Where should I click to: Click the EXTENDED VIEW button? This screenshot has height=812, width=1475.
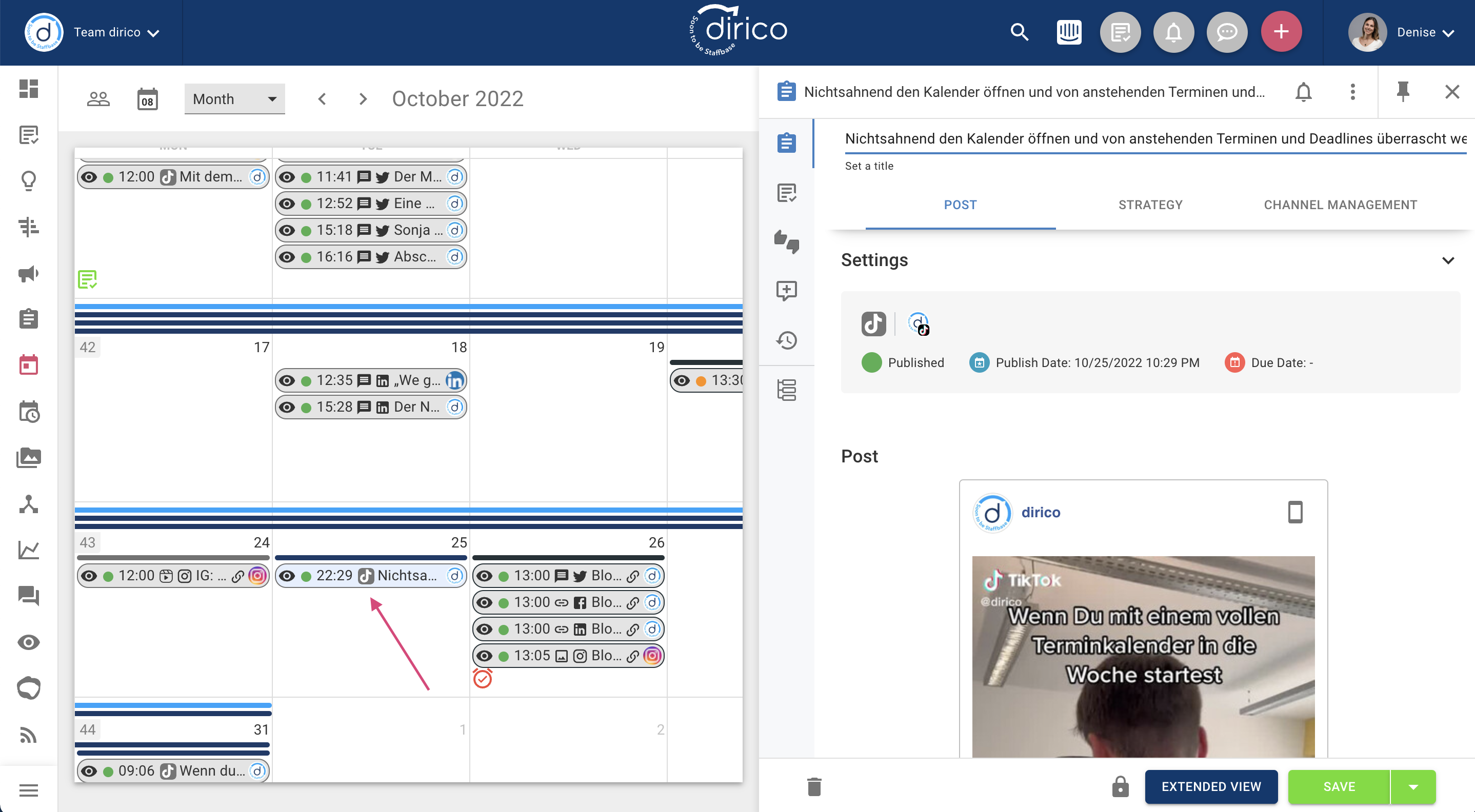1211,787
